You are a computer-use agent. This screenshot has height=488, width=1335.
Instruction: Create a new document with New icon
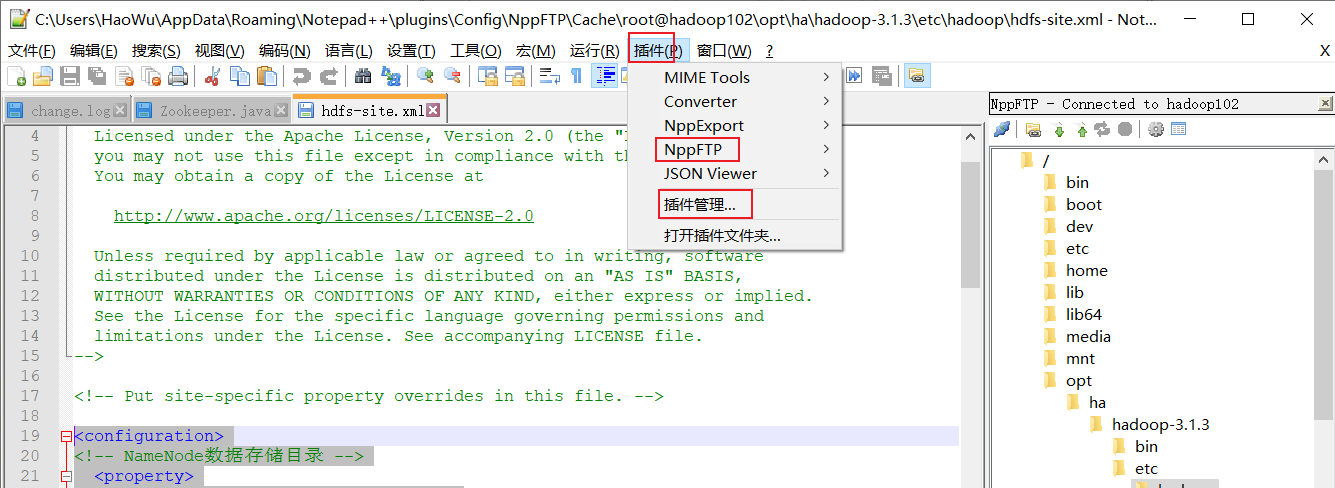coord(17,76)
